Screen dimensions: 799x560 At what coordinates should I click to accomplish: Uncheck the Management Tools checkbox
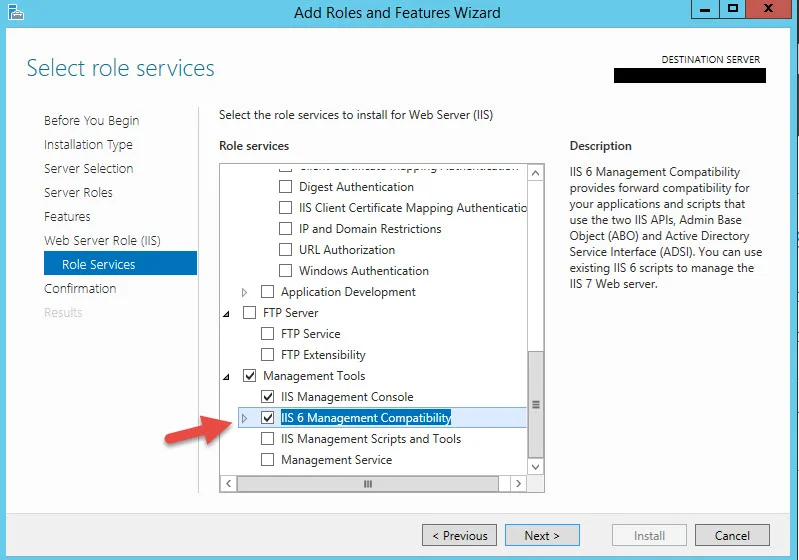pos(249,376)
